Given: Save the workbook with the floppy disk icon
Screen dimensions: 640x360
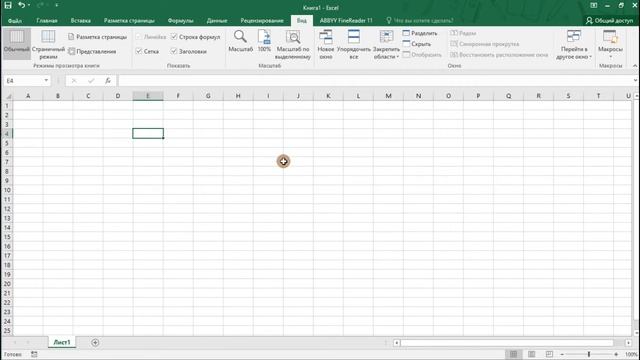Looking at the screenshot, I should tap(8, 5).
